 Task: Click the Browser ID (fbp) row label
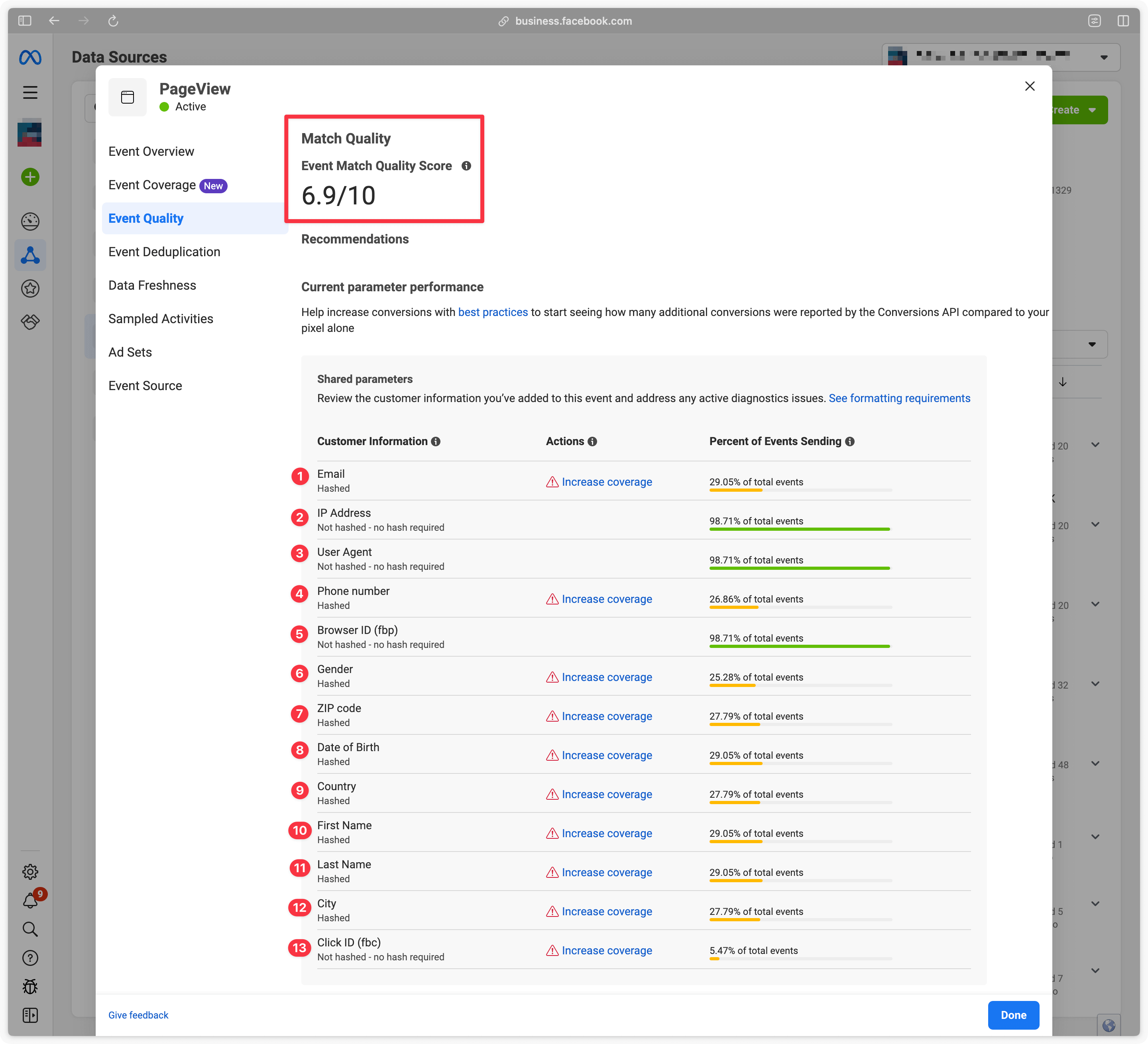point(358,630)
